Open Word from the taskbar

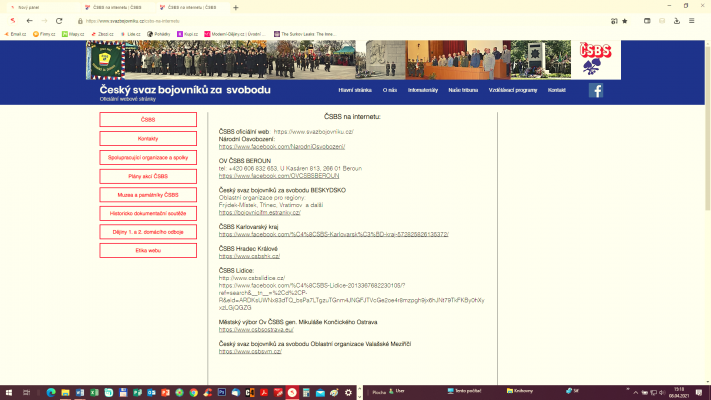(80, 393)
